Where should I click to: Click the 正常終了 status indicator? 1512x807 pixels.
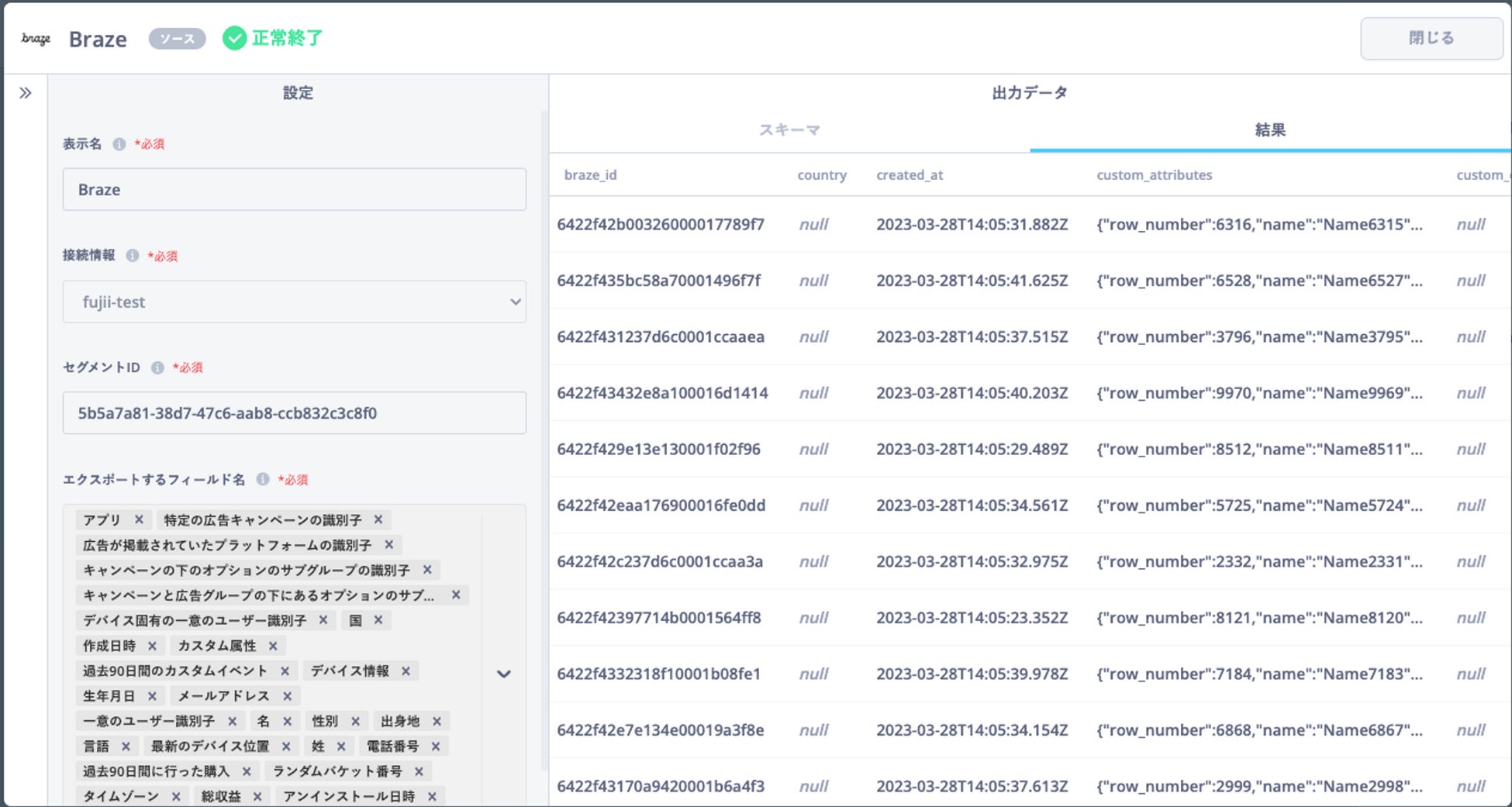(x=273, y=38)
